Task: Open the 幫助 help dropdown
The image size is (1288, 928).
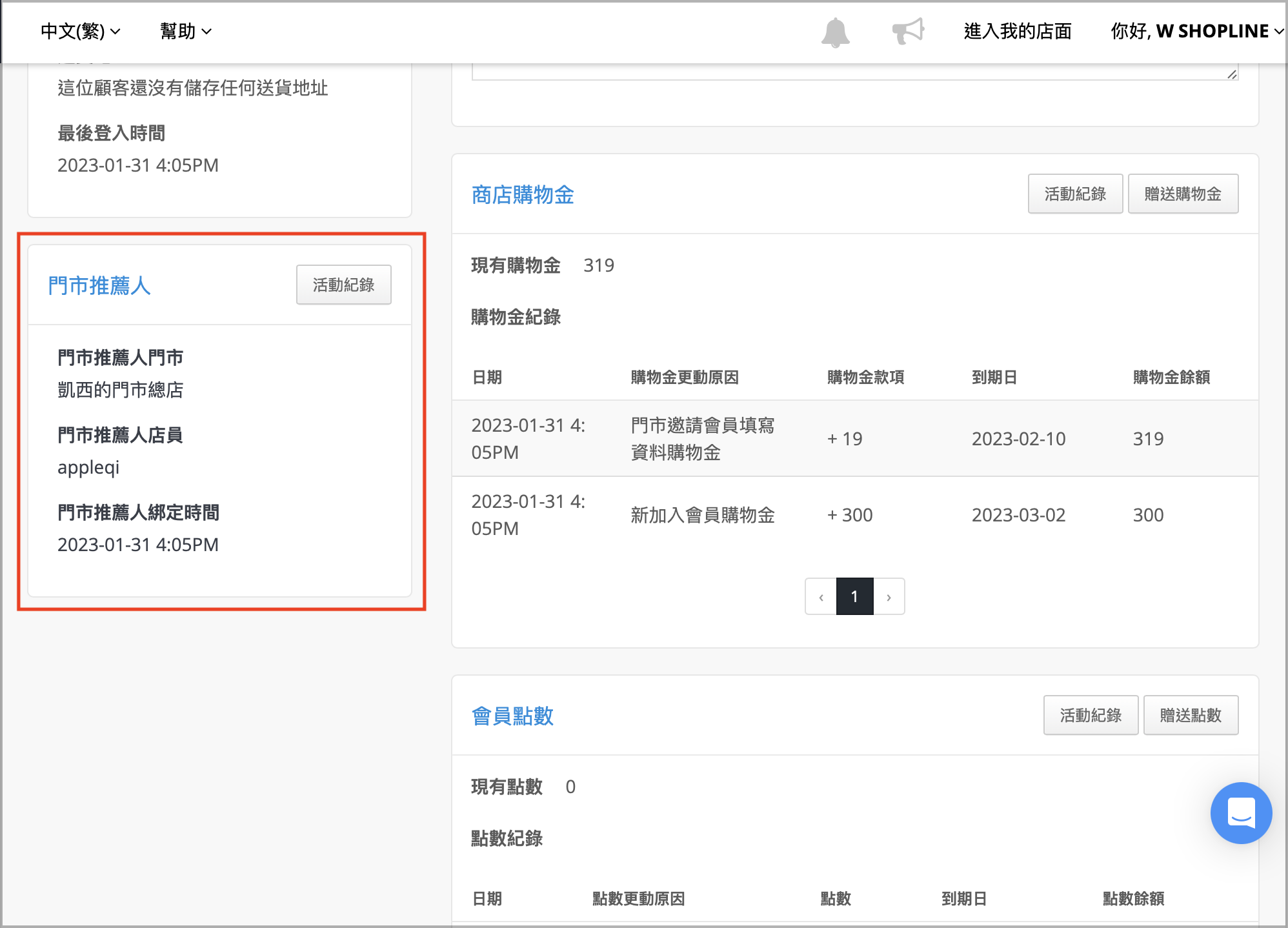Action: pyautogui.click(x=186, y=31)
